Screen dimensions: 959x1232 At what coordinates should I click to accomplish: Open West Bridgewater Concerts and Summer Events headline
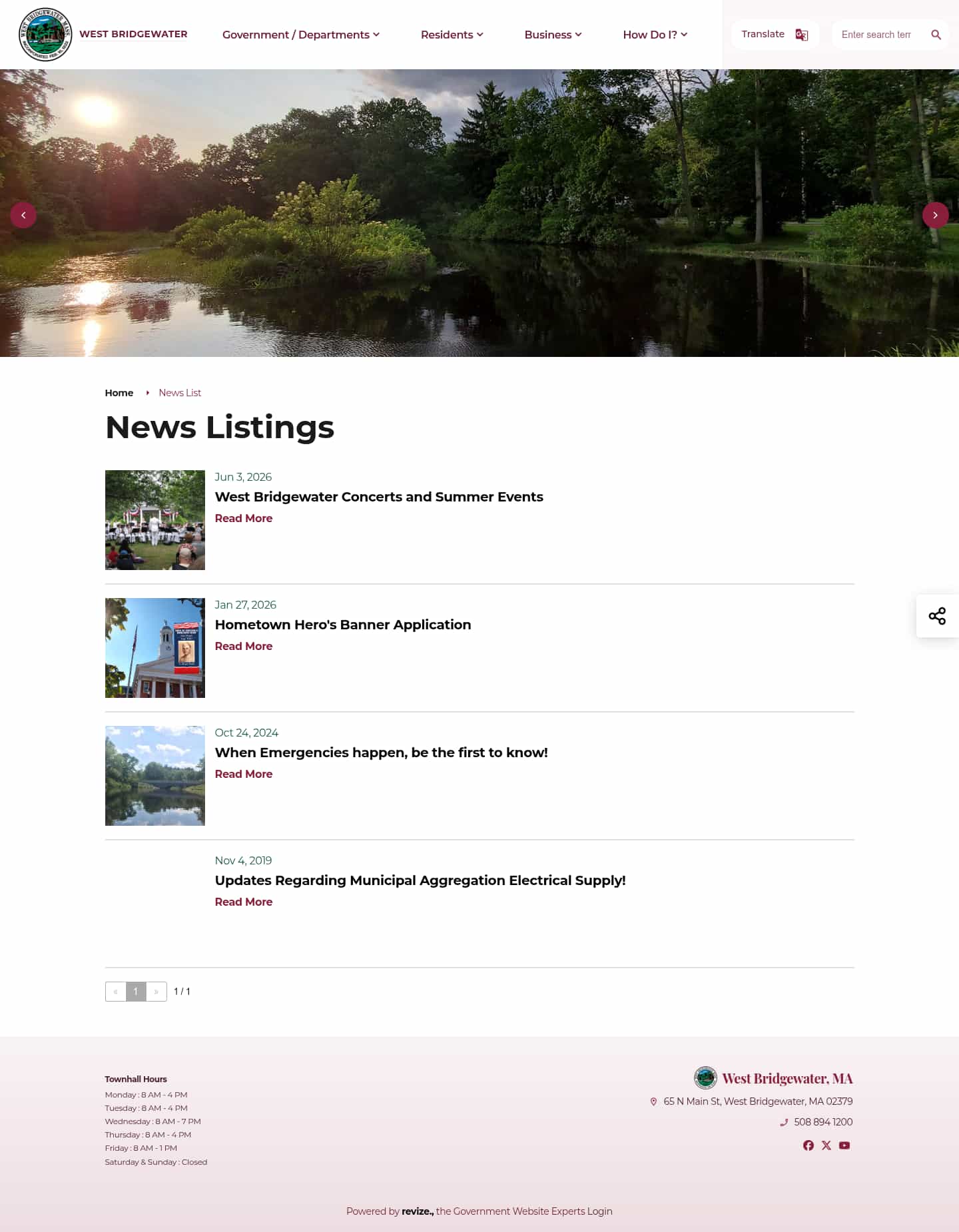pyautogui.click(x=379, y=497)
